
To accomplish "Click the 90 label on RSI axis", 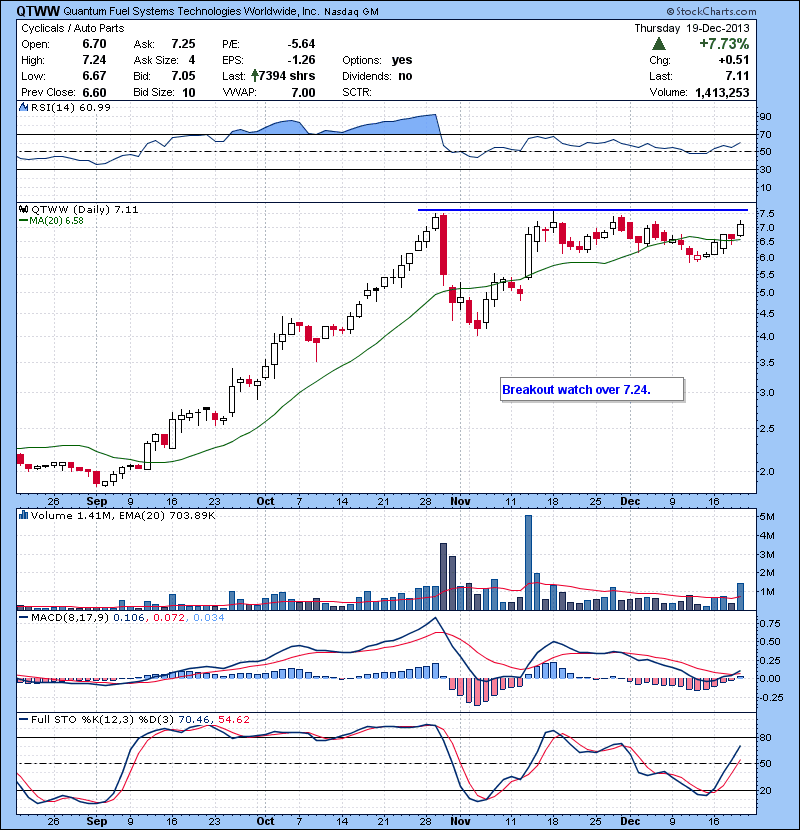I will click(x=766, y=116).
